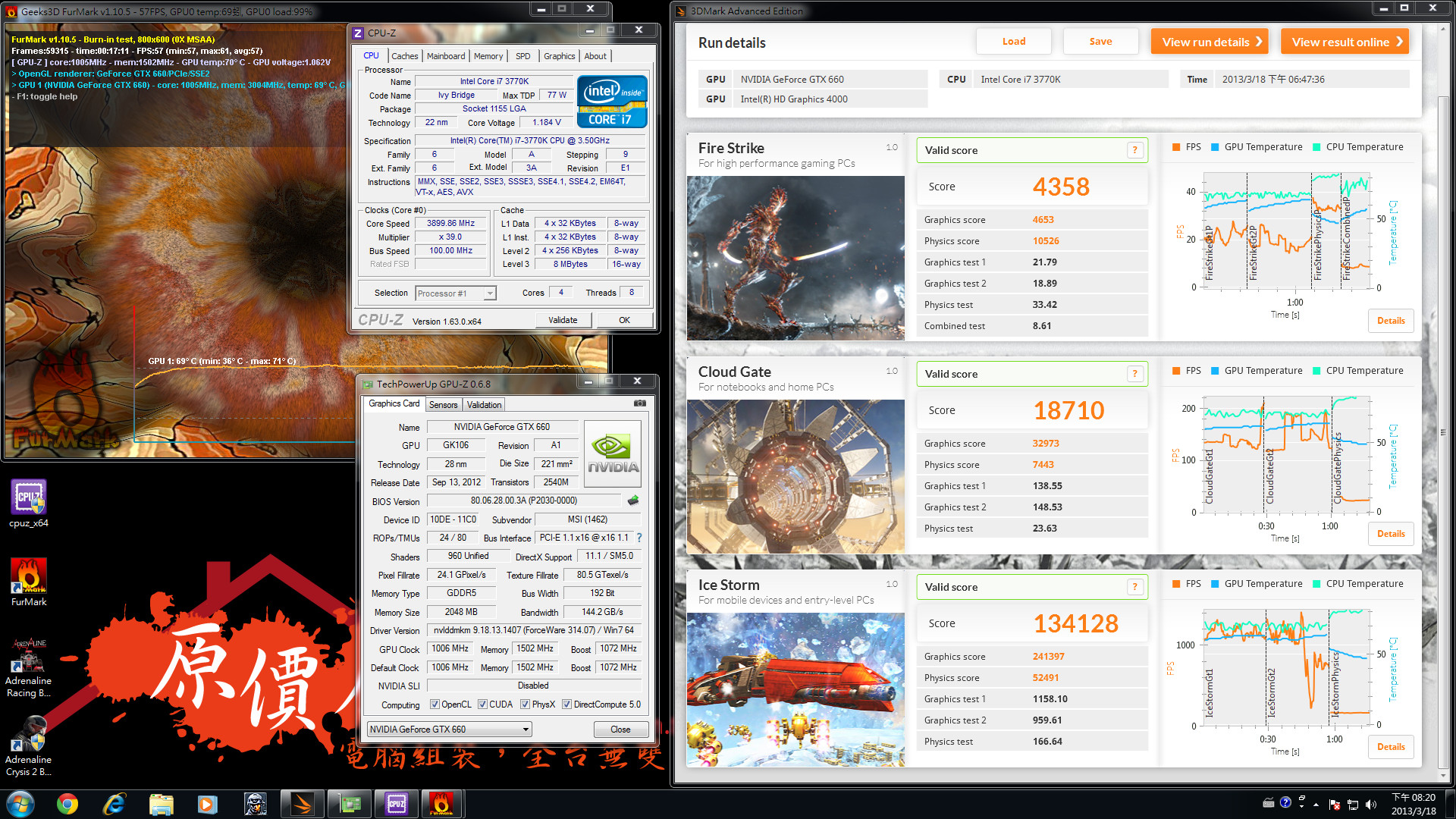Toggle CPU Temperature legend in Fire Strike chart

point(1358,147)
